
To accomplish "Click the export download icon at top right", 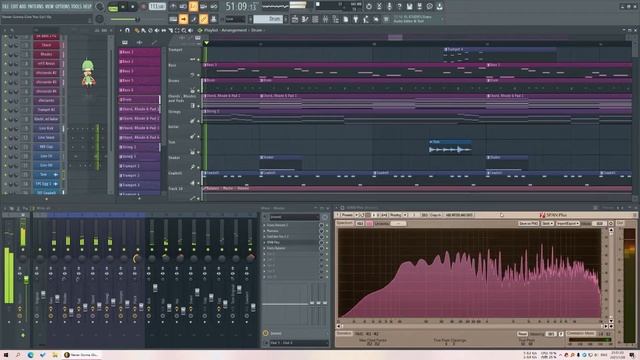I will 440,7.
